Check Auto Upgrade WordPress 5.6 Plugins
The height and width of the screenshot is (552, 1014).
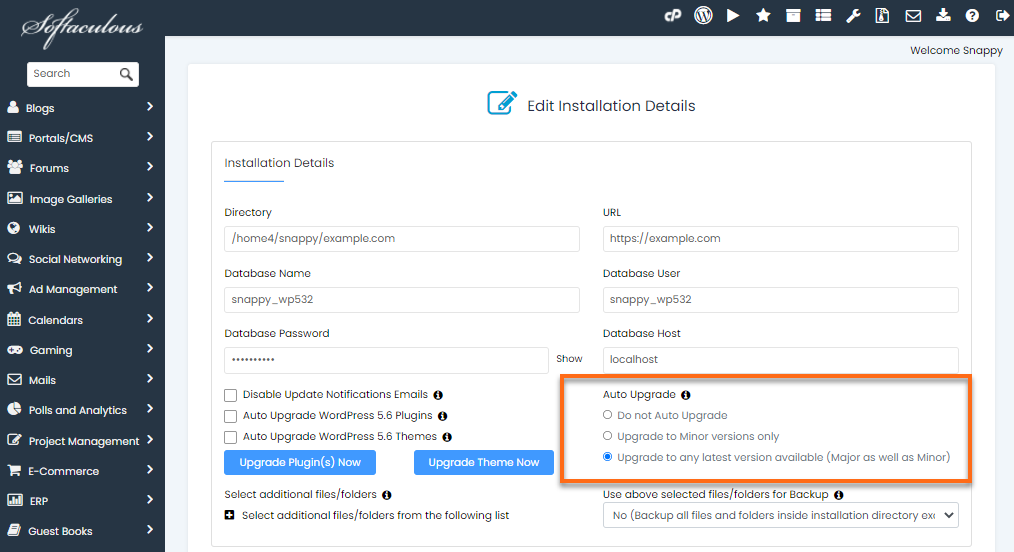(231, 416)
